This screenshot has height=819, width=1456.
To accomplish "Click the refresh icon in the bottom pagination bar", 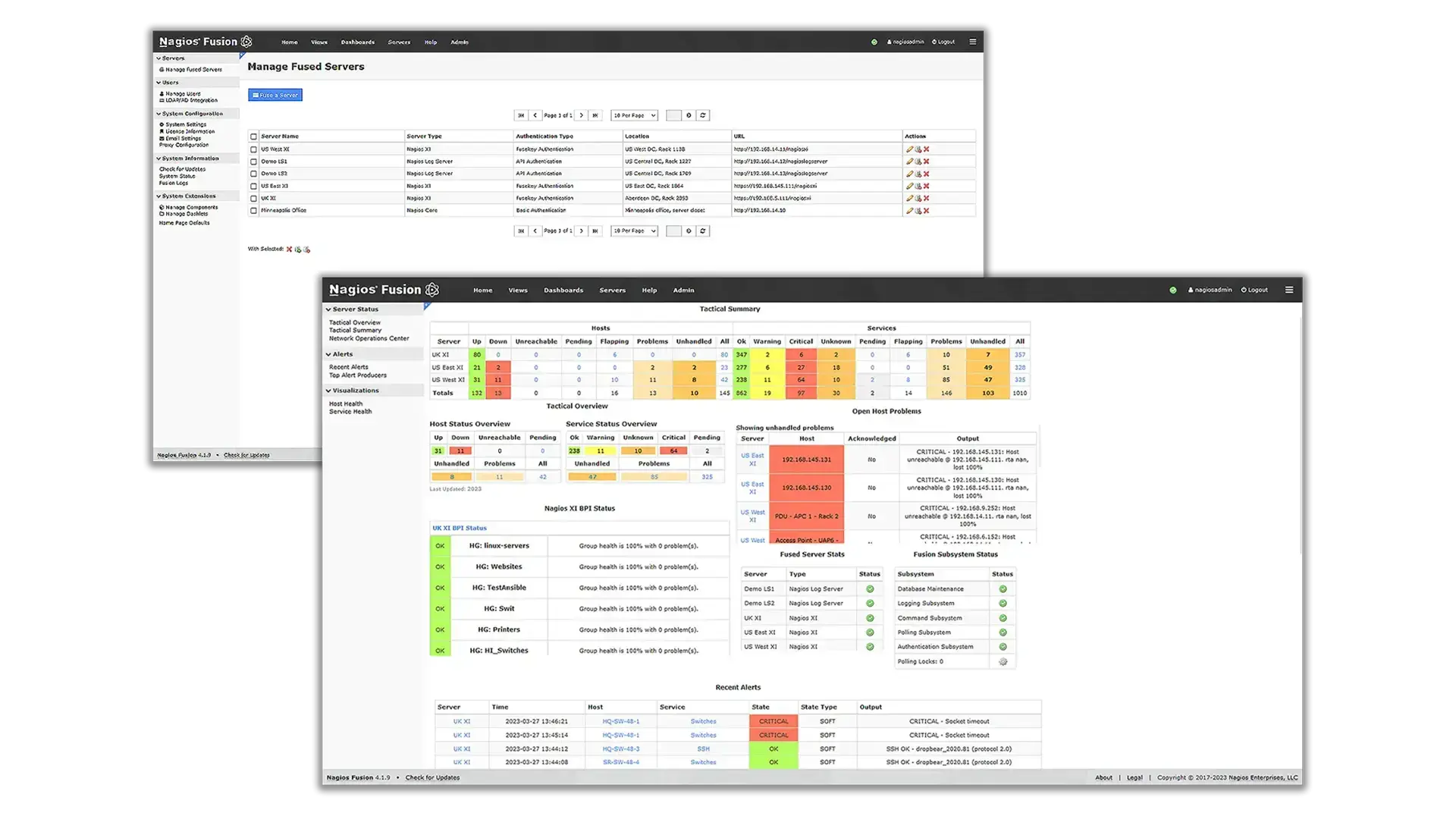I will coord(703,231).
